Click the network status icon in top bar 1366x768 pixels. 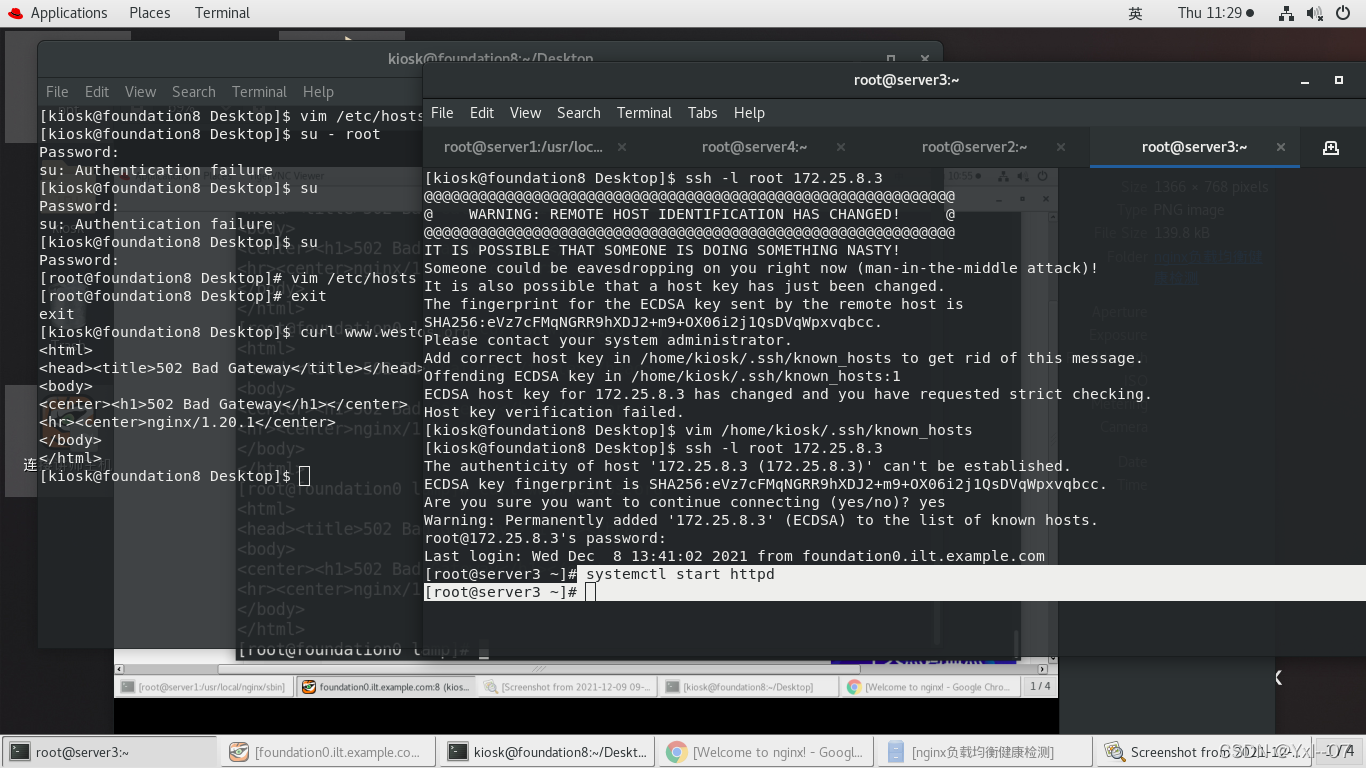click(1286, 13)
